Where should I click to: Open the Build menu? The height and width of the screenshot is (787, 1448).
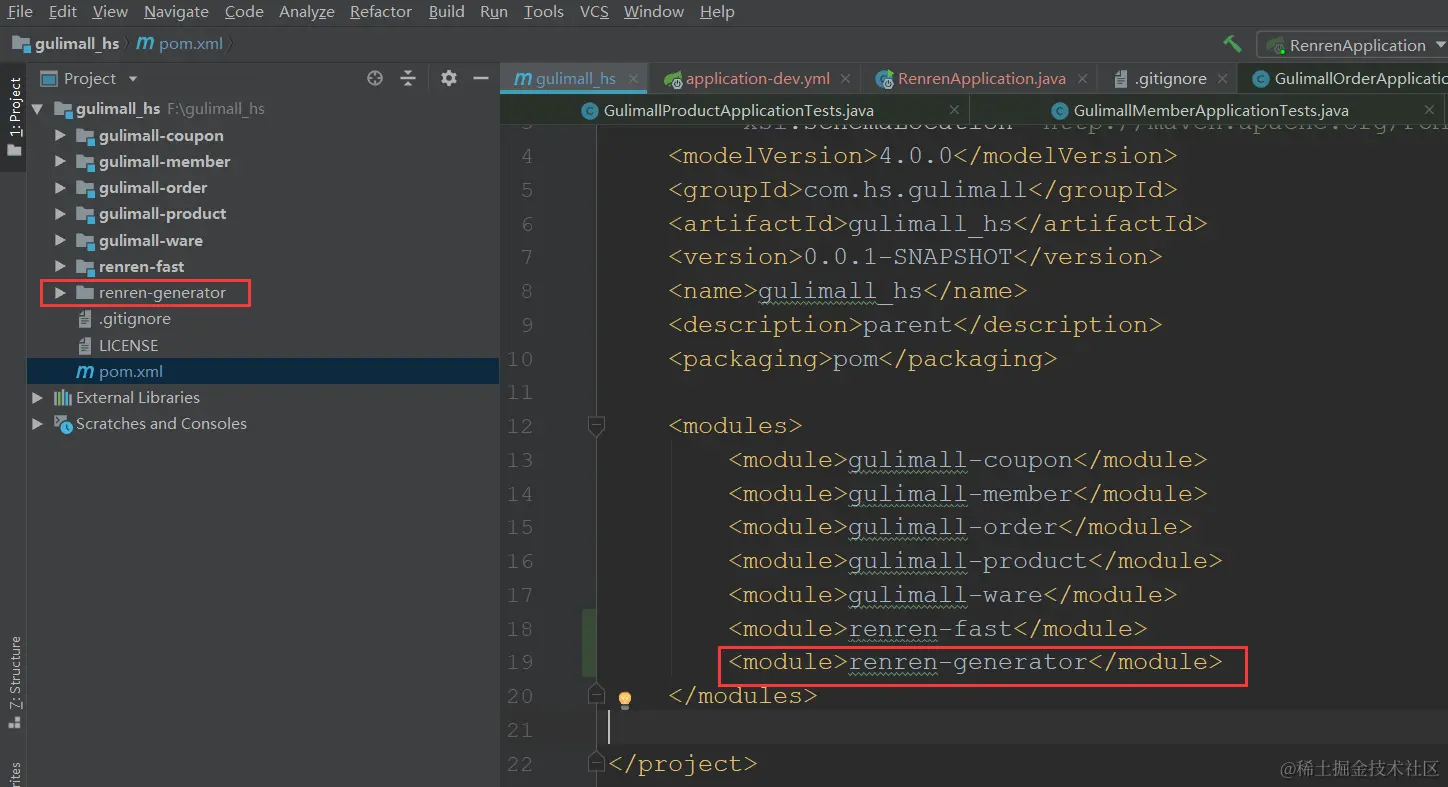(x=446, y=11)
